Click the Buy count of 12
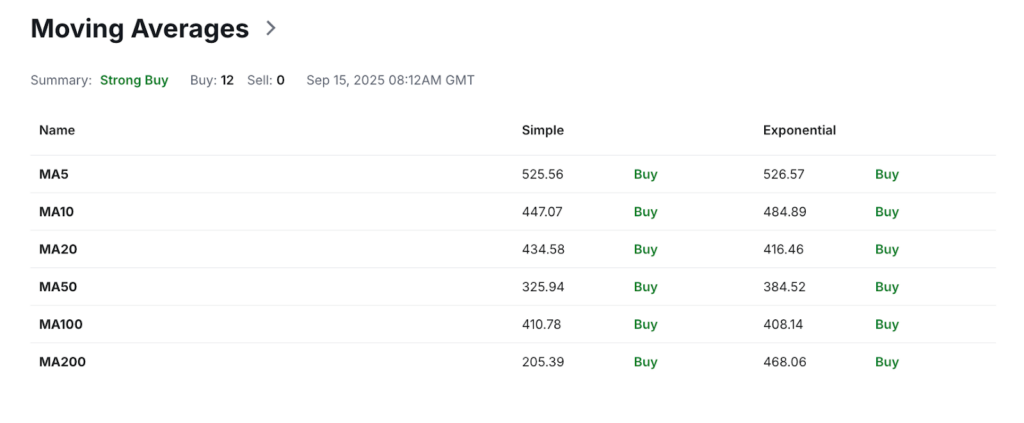 (x=227, y=80)
